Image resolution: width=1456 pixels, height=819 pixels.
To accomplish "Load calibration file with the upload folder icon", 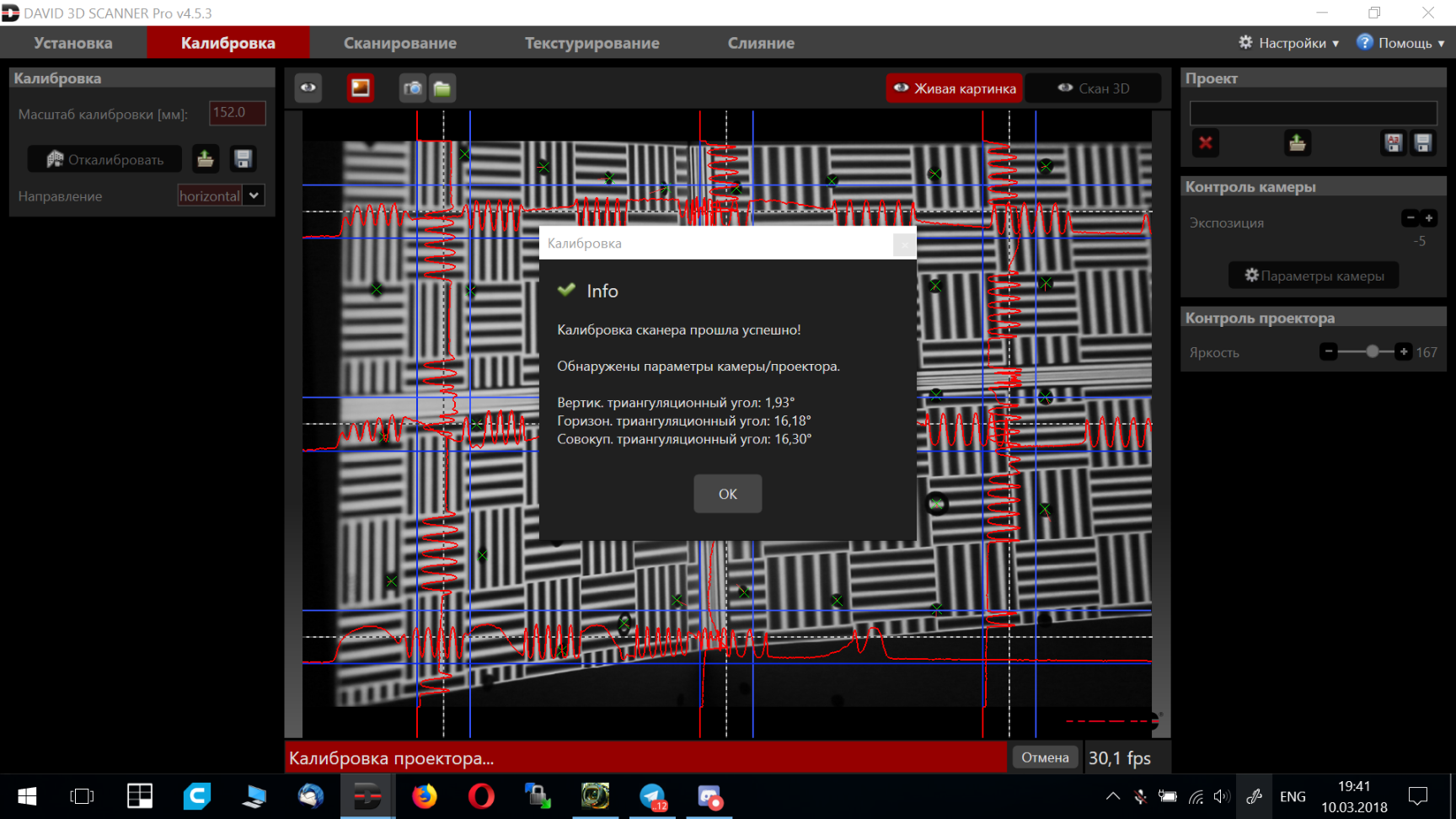I will (206, 159).
